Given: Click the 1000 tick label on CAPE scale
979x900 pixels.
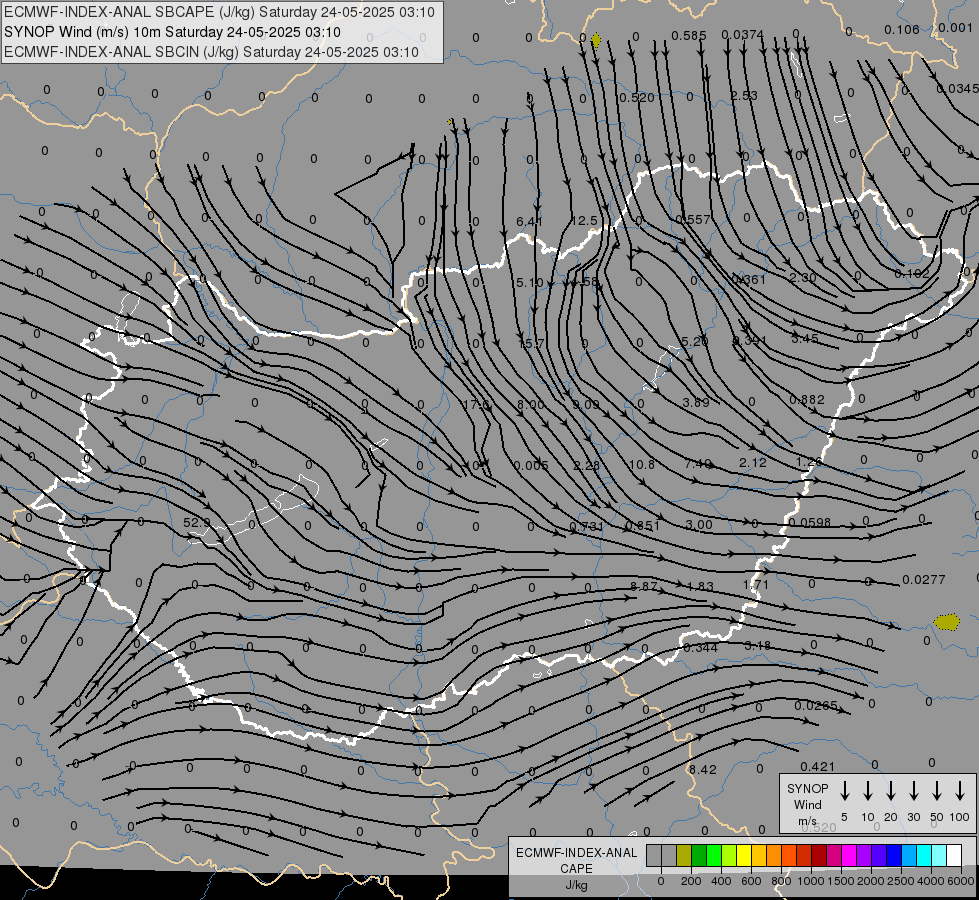Looking at the screenshot, I should pyautogui.click(x=810, y=881).
